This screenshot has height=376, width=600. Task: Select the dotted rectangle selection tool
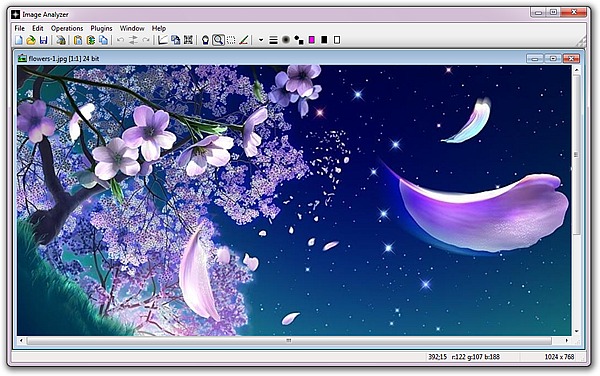[x=231, y=40]
